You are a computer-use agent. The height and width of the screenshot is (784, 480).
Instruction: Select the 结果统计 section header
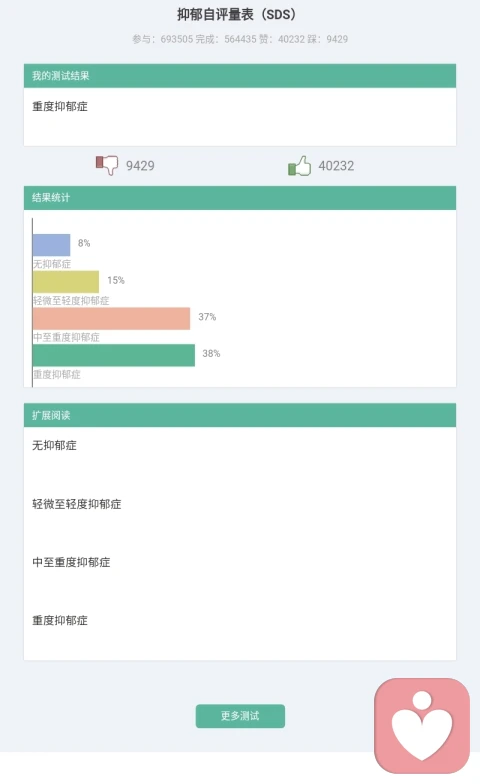(240, 198)
